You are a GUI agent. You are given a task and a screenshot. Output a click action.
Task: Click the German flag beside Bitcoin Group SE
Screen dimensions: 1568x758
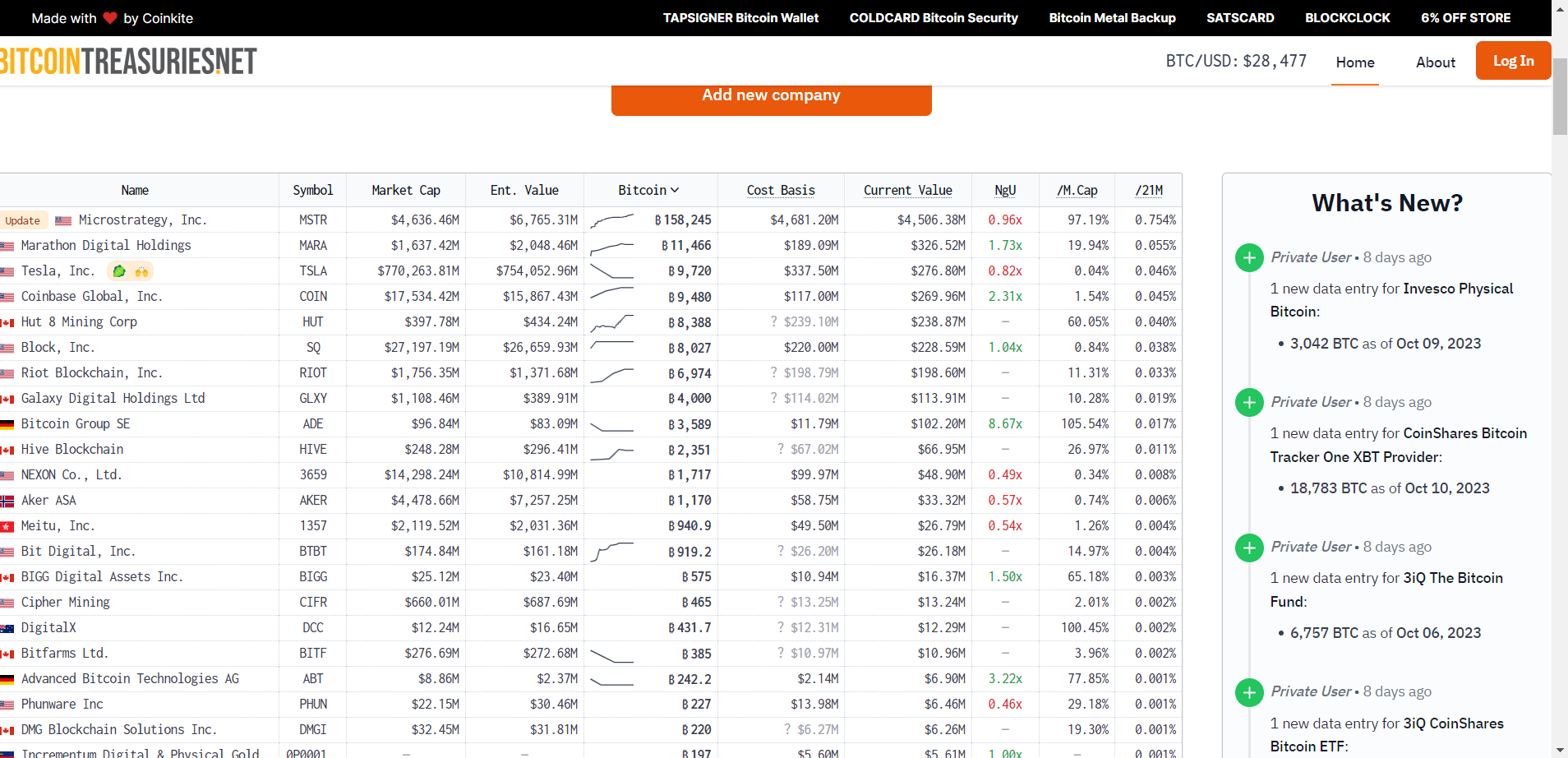click(7, 425)
